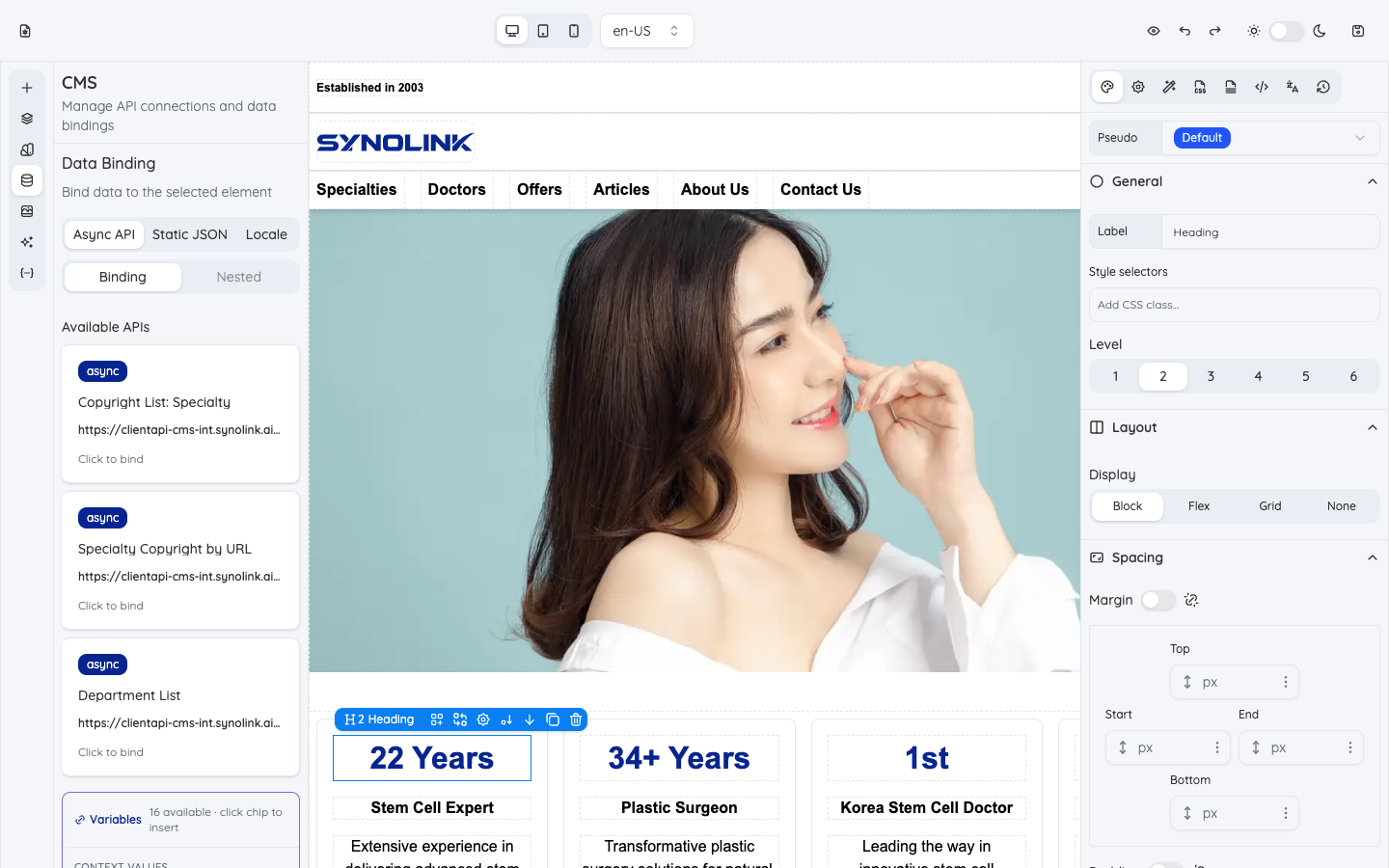Open the en-US locale dropdown

click(x=646, y=31)
